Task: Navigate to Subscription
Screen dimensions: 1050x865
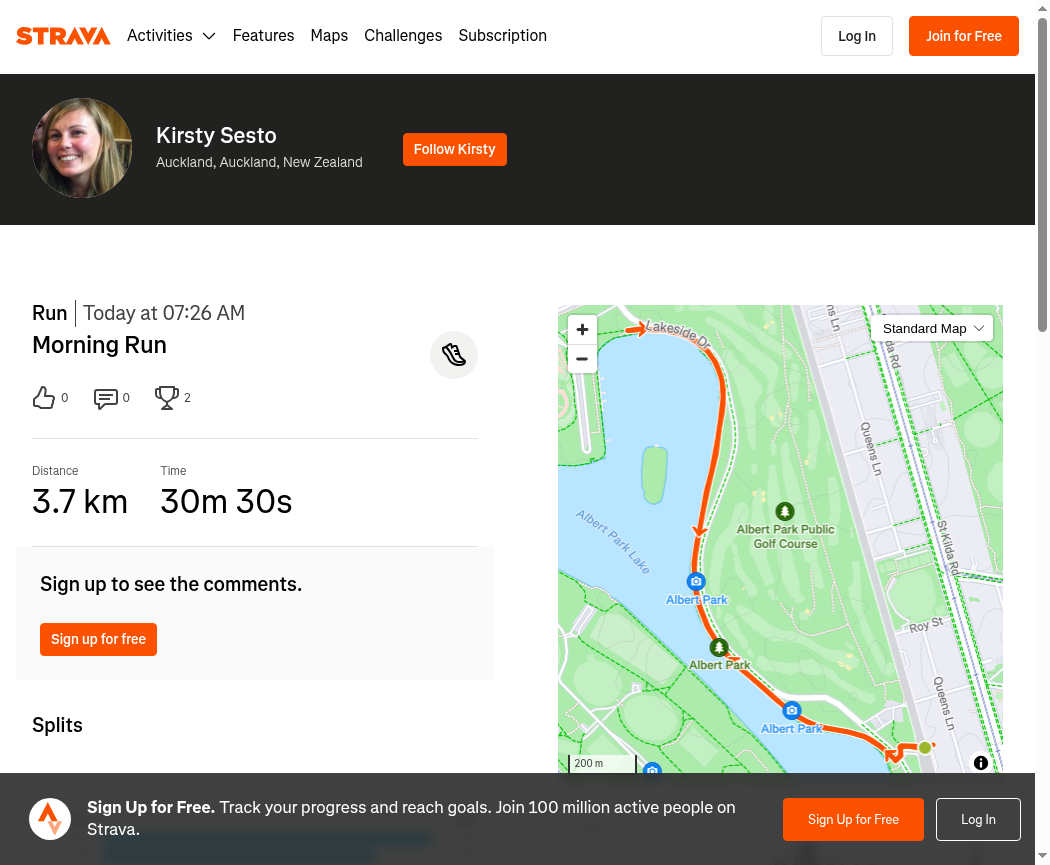Action: pyautogui.click(x=502, y=35)
